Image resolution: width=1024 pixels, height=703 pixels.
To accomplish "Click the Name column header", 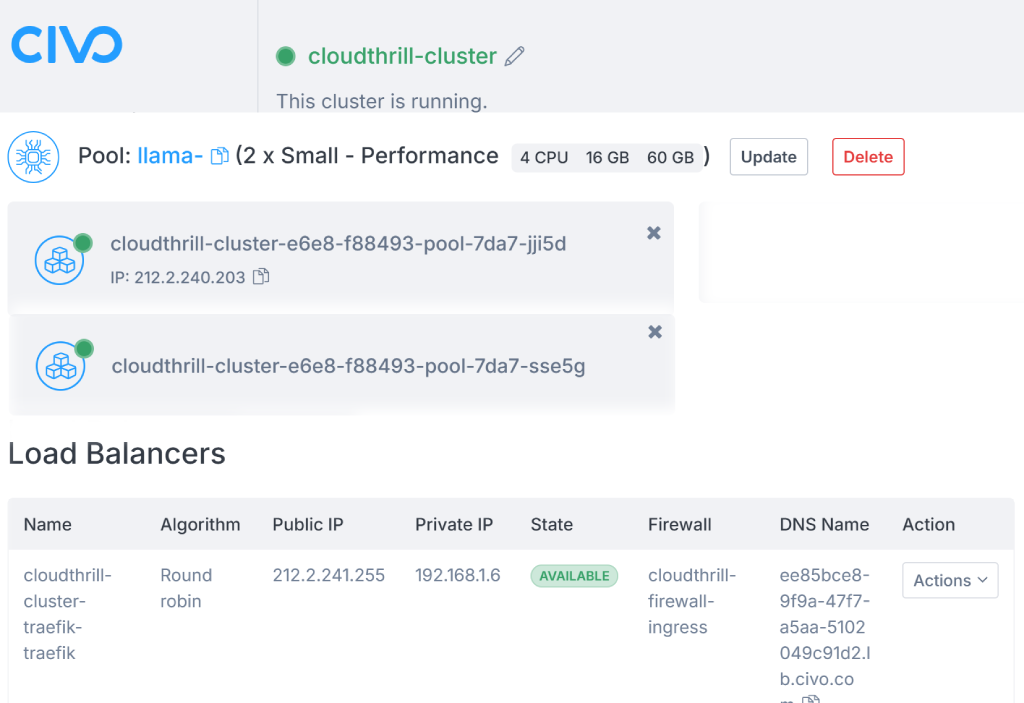I will 48,525.
